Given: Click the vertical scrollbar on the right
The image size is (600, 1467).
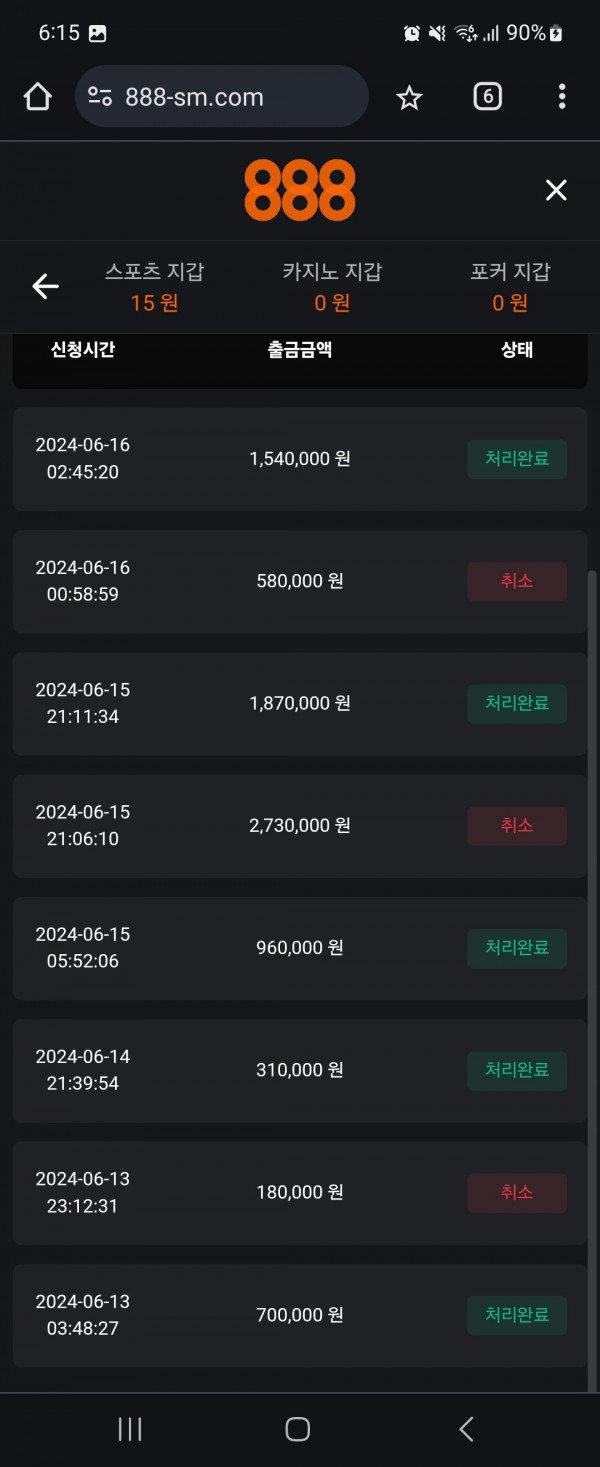Looking at the screenshot, I should tap(594, 900).
